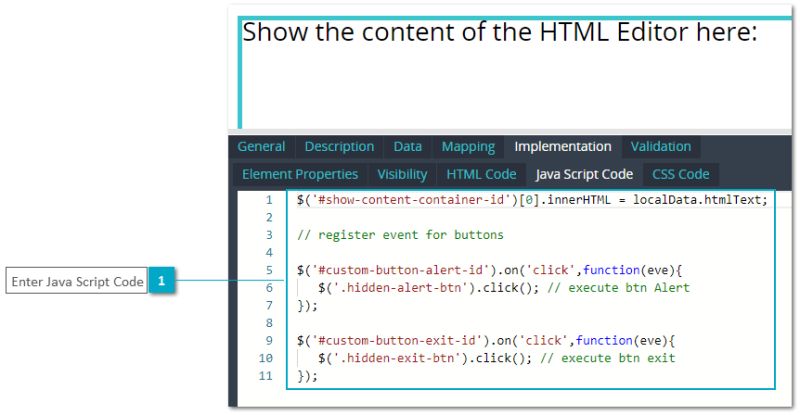Click line number 1 in the gutter
This screenshot has height=415, width=800.
269,200
